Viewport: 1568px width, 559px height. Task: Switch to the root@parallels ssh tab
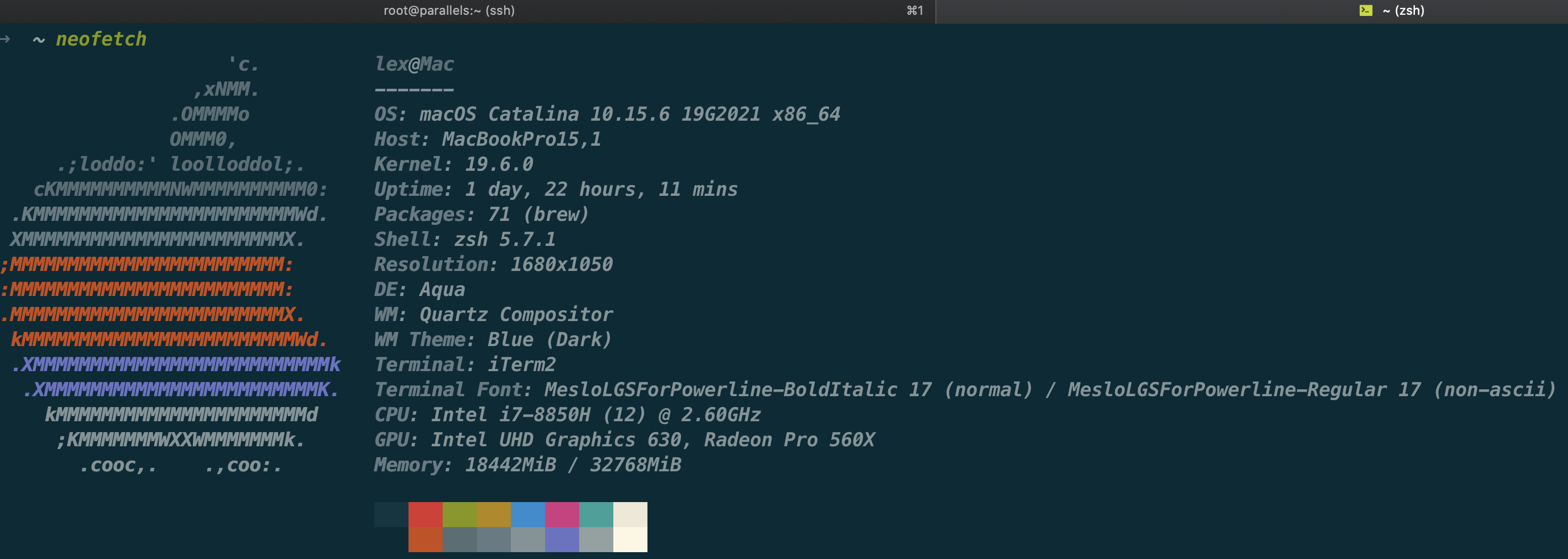tap(468, 11)
